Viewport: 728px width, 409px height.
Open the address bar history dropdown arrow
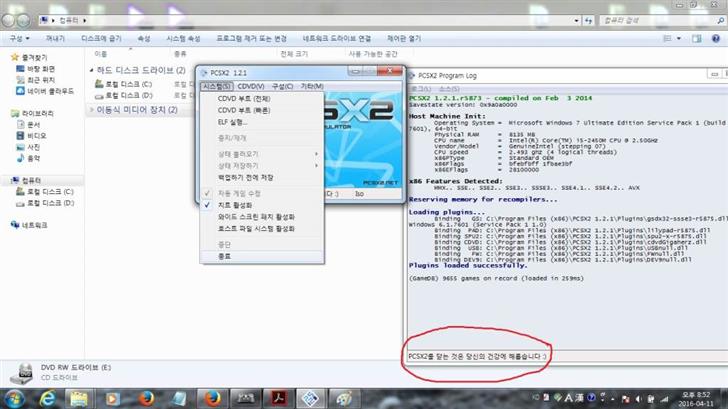coord(577,20)
